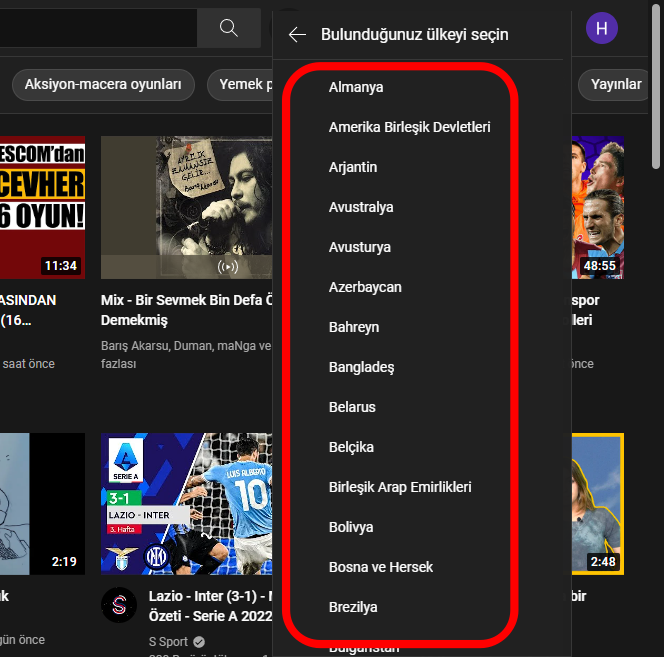Choose Amerika Birleşik Devletleri

point(409,127)
